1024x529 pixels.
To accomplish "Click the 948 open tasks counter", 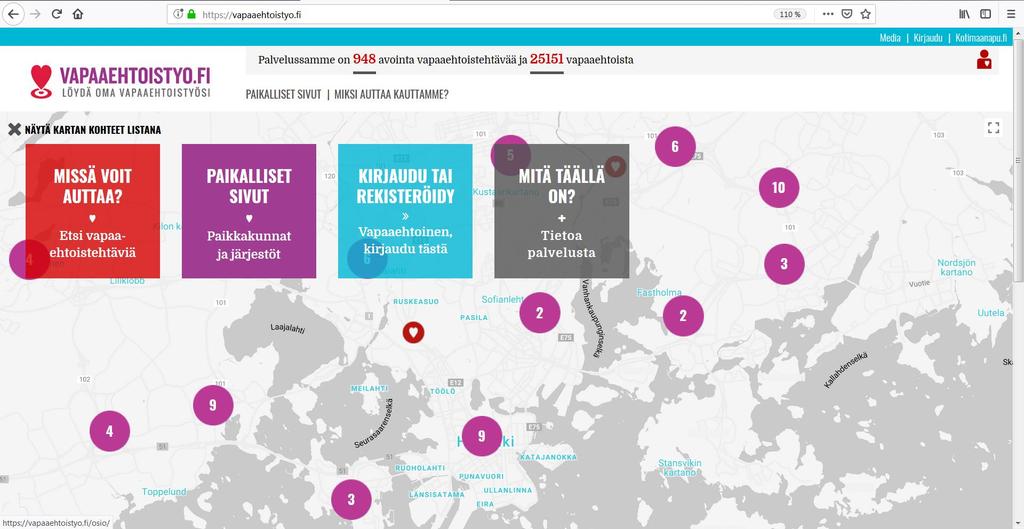I will tap(364, 59).
